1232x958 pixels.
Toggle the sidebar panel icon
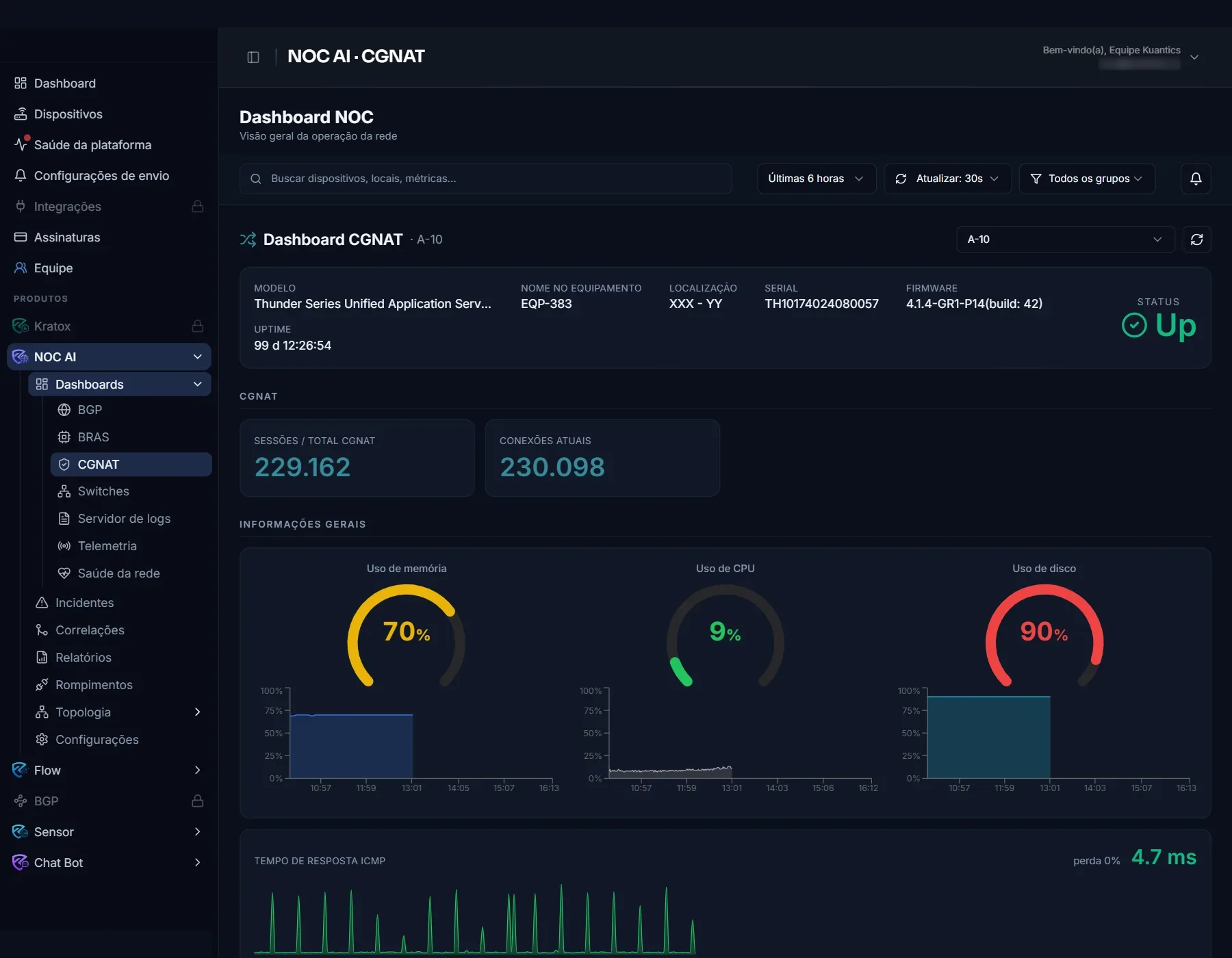point(253,57)
